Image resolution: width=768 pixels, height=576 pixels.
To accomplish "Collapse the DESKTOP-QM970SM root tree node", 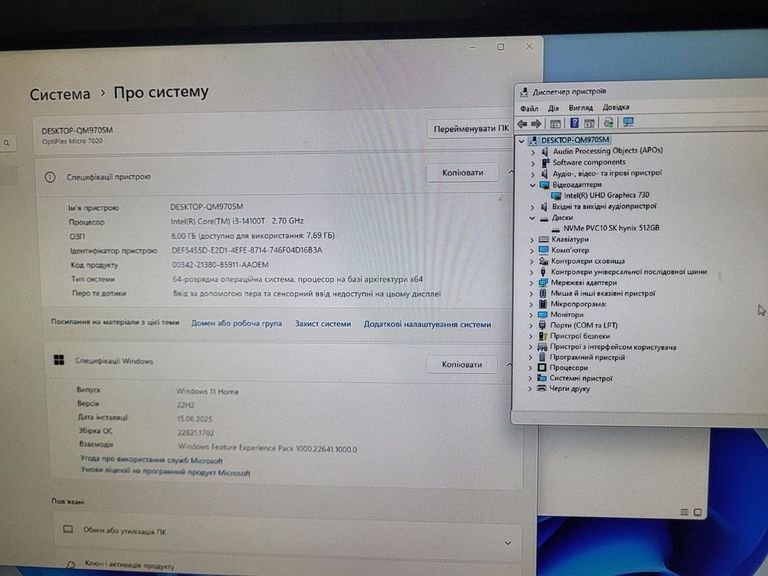I will tap(522, 141).
